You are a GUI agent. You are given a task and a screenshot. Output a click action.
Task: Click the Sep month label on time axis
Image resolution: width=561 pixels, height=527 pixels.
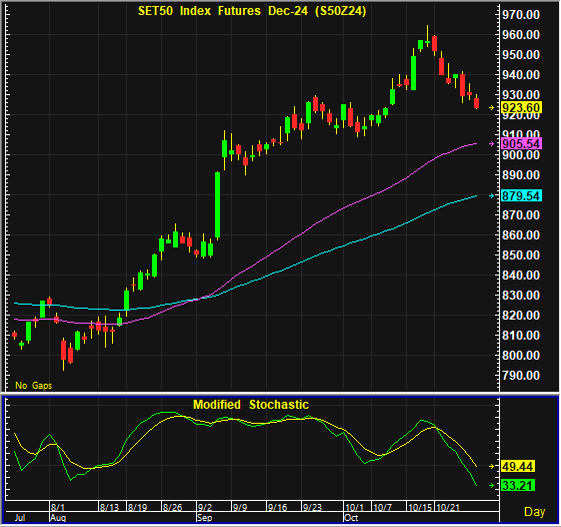[x=205, y=518]
